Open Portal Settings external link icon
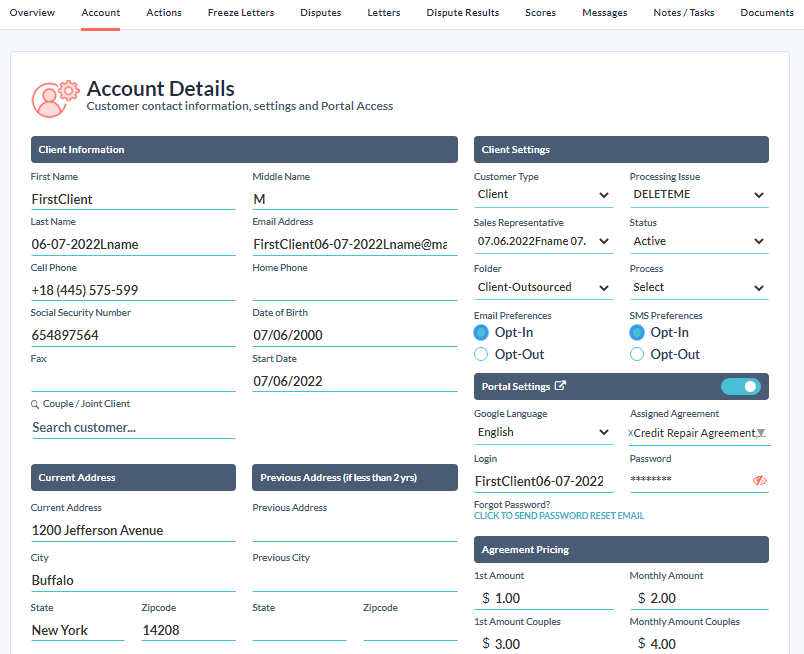804x654 pixels. pyautogui.click(x=560, y=386)
